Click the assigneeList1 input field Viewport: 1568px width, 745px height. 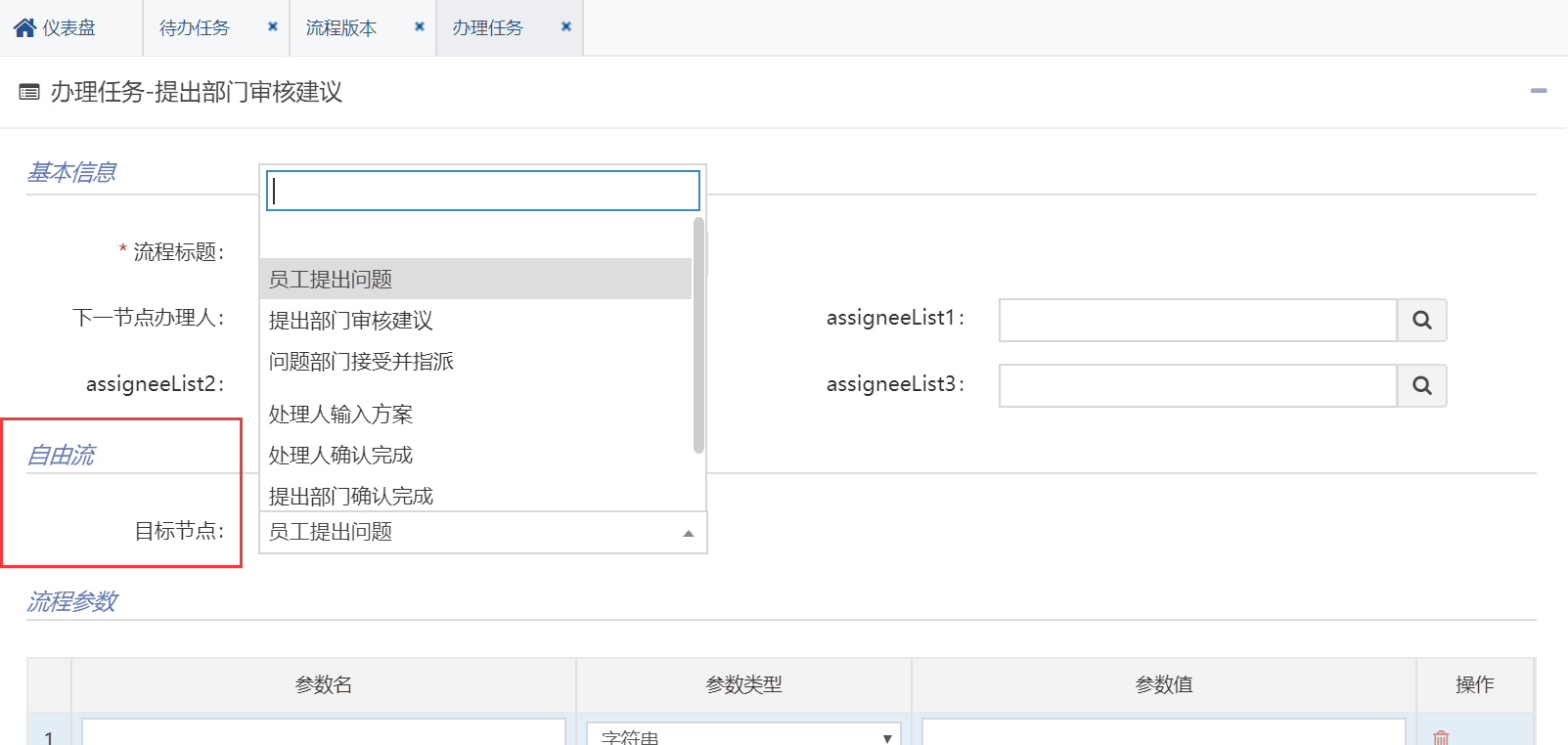coord(1197,320)
